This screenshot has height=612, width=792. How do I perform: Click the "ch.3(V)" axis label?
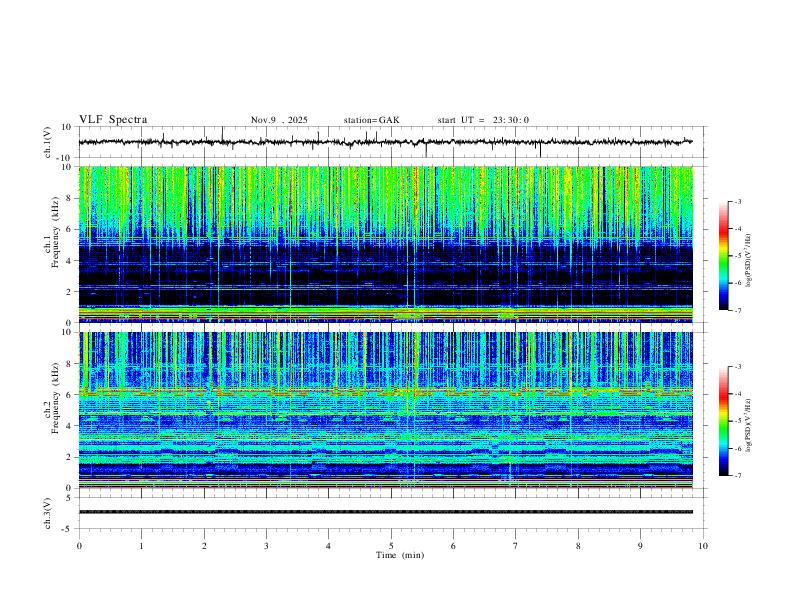pos(48,513)
